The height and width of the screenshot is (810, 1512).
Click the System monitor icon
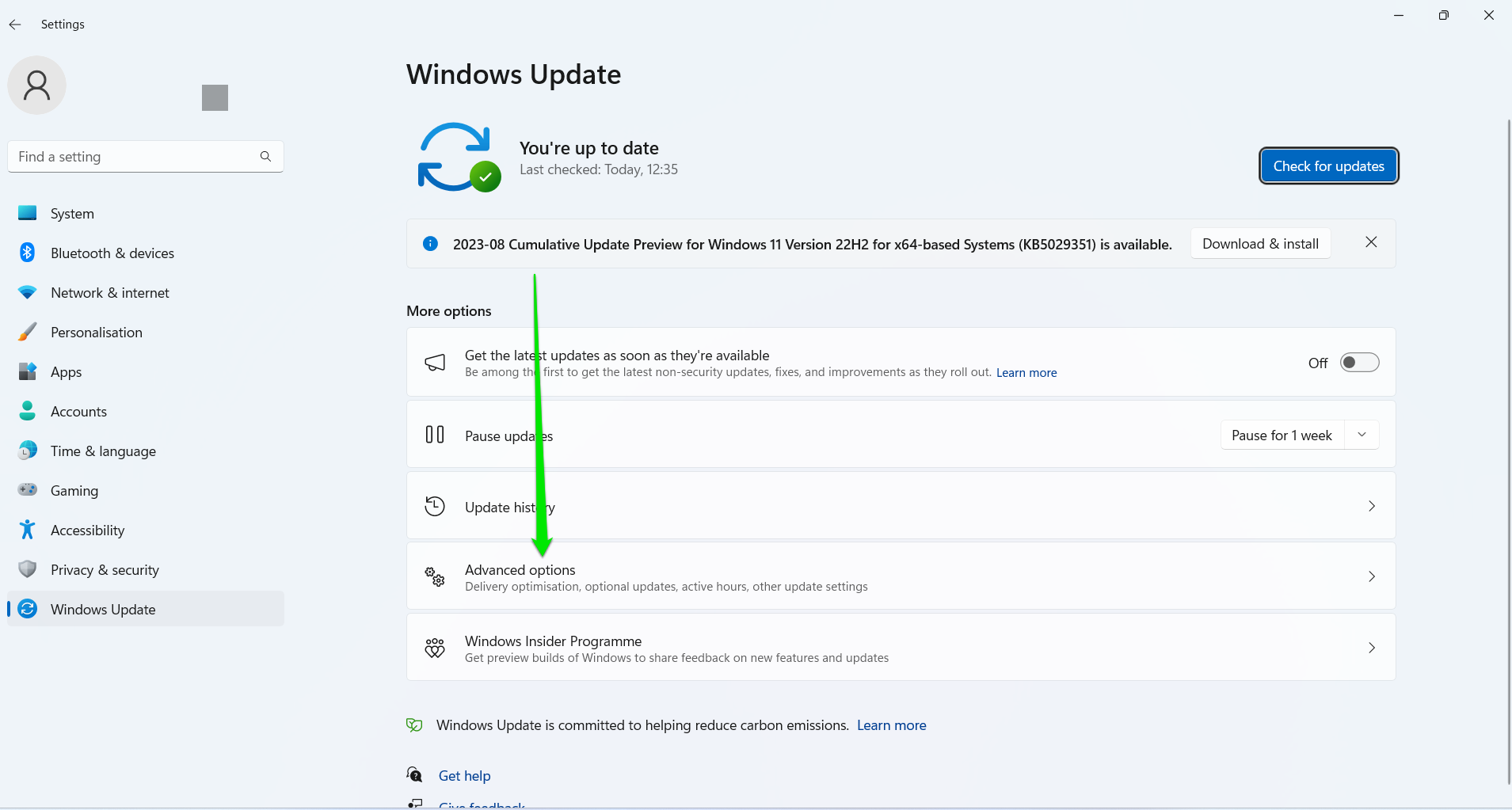(28, 213)
